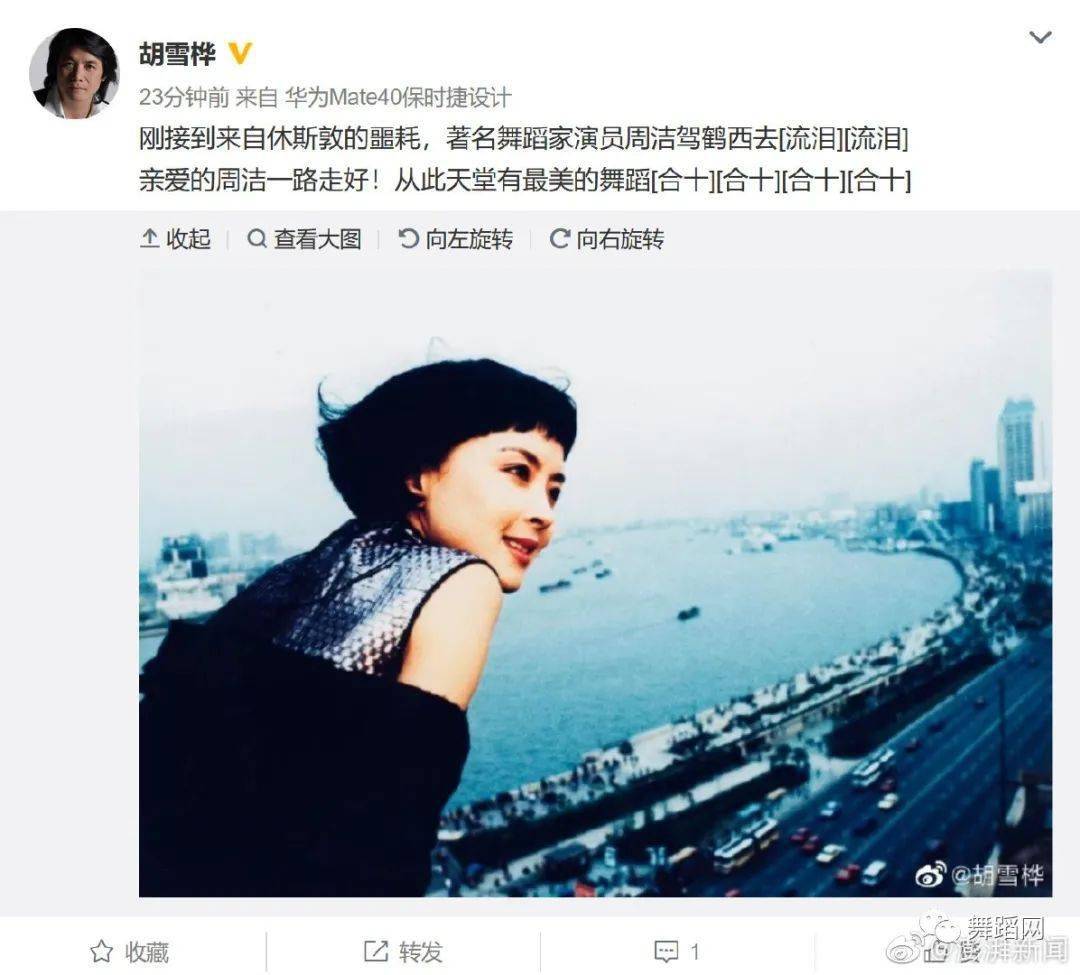Click the magnifier icon beside 查看大图
The width and height of the screenshot is (1080, 975).
[x=257, y=239]
